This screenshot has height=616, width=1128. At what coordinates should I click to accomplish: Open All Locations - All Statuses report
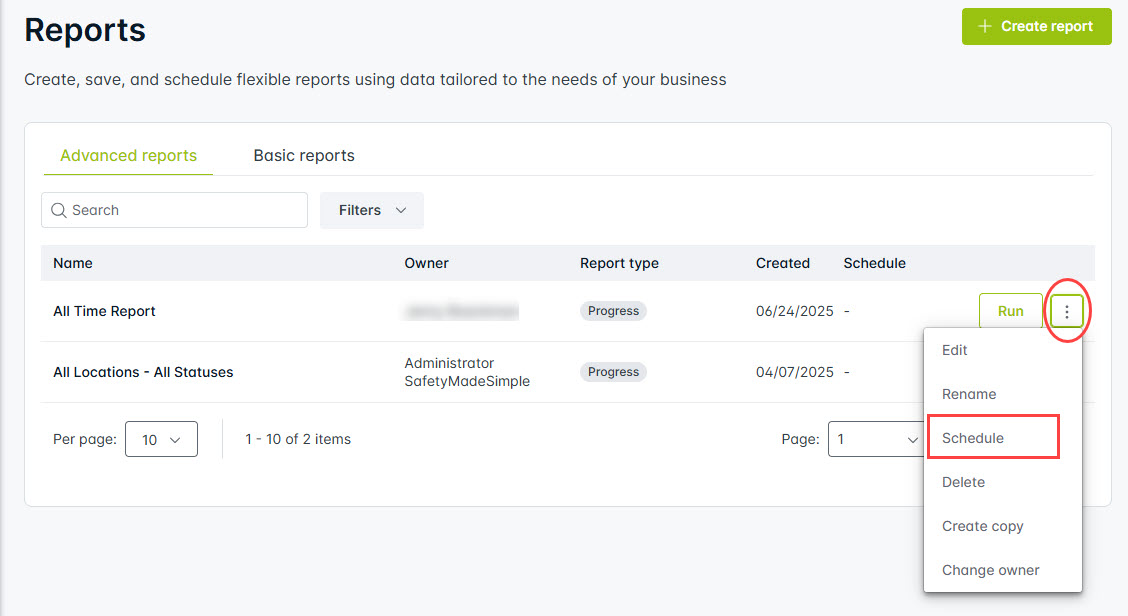(143, 372)
